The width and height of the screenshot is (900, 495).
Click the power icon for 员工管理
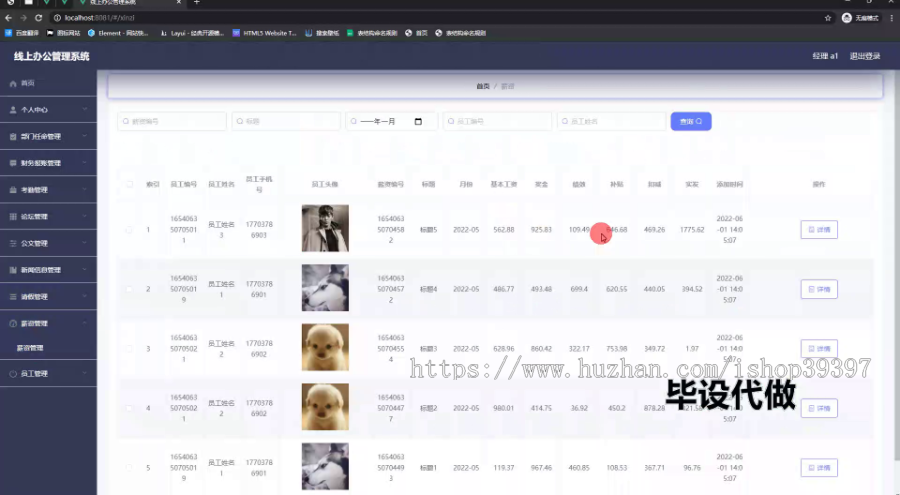13,374
